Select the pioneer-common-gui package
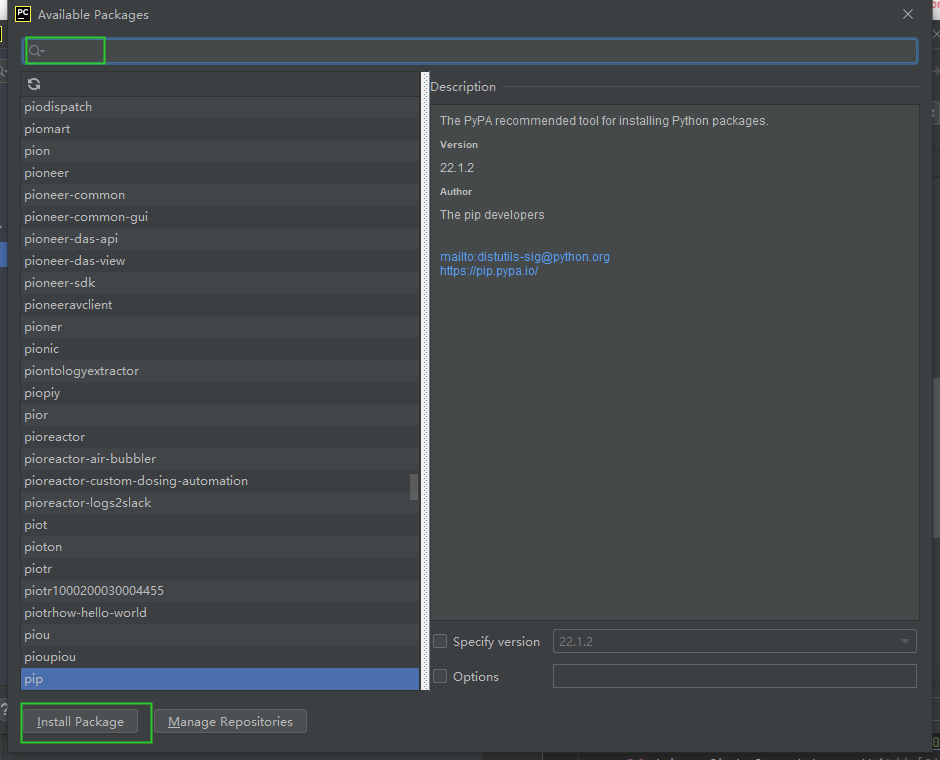This screenshot has width=940, height=760. (220, 217)
